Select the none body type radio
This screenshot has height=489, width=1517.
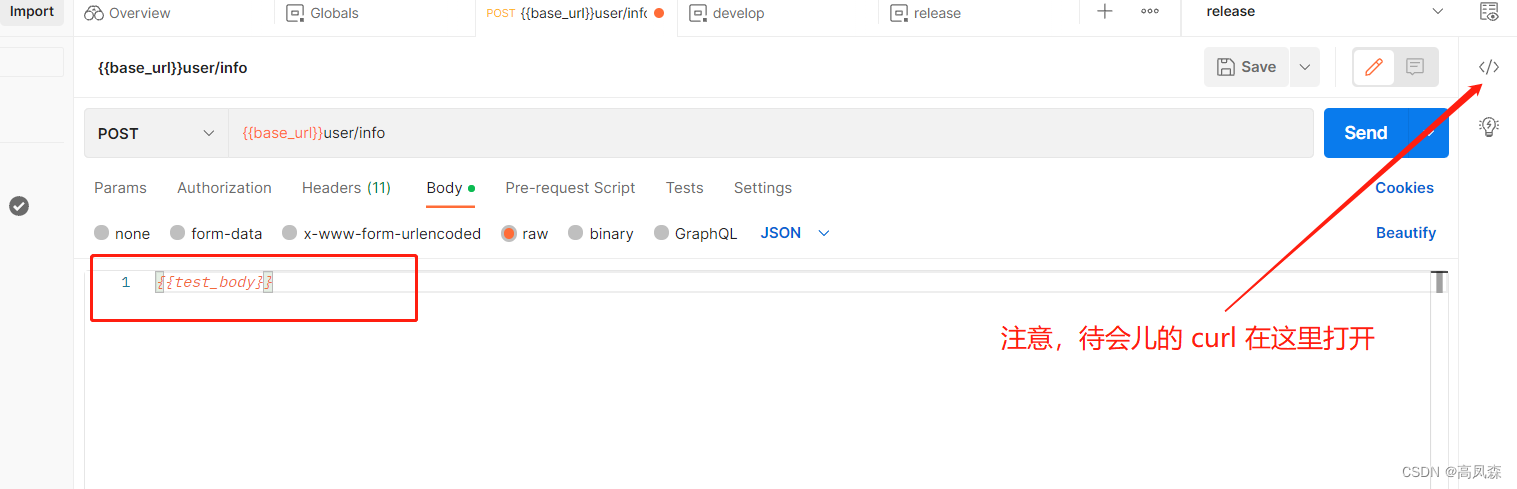point(102,233)
